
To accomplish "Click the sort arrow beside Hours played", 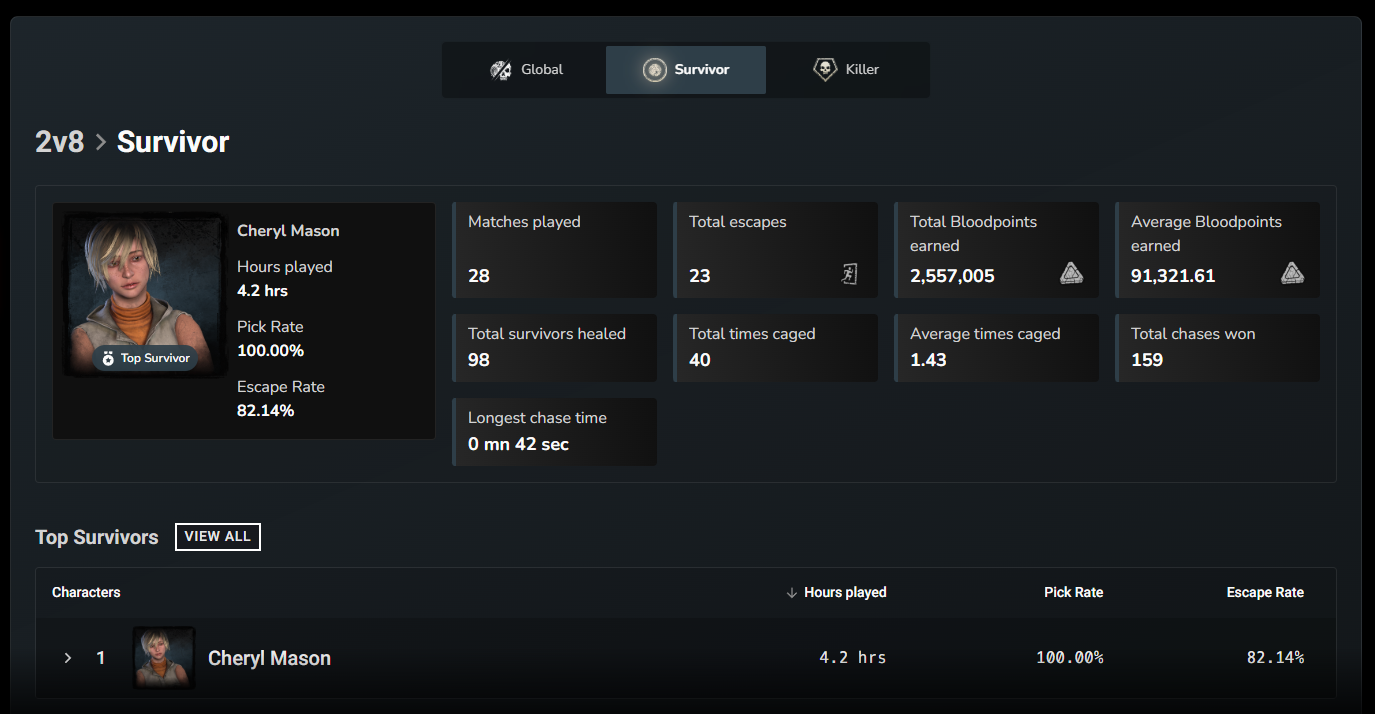I will (x=792, y=593).
